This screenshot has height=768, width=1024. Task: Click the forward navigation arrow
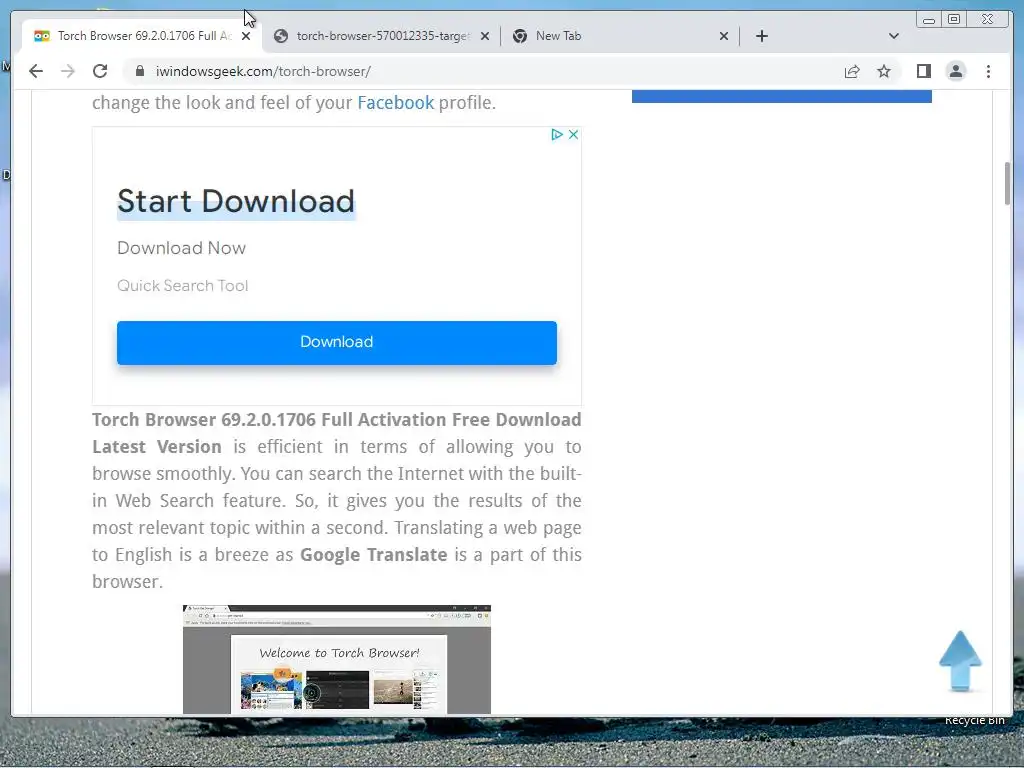68,71
